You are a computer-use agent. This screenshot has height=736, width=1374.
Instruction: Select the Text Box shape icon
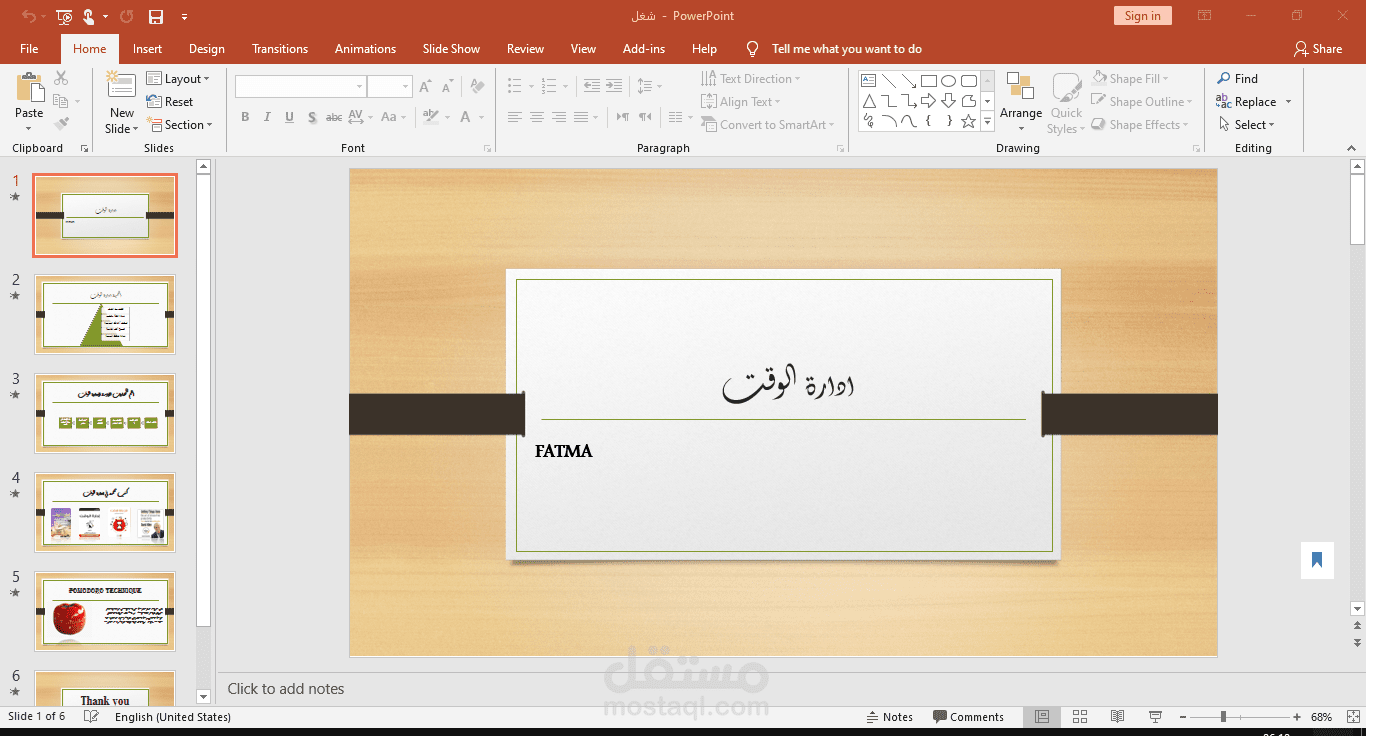(868, 81)
